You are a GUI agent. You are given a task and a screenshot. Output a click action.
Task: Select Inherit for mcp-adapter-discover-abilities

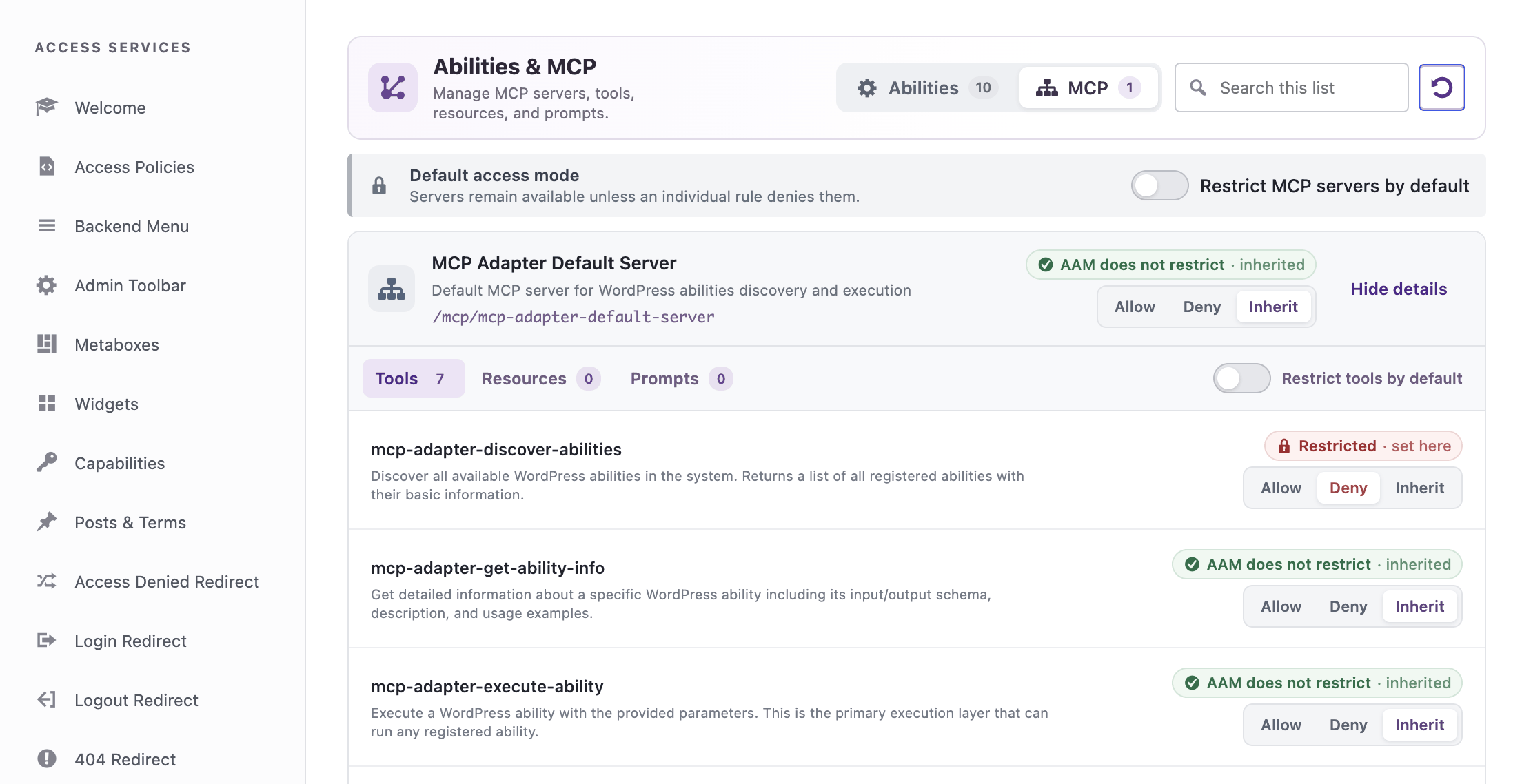[x=1419, y=488]
